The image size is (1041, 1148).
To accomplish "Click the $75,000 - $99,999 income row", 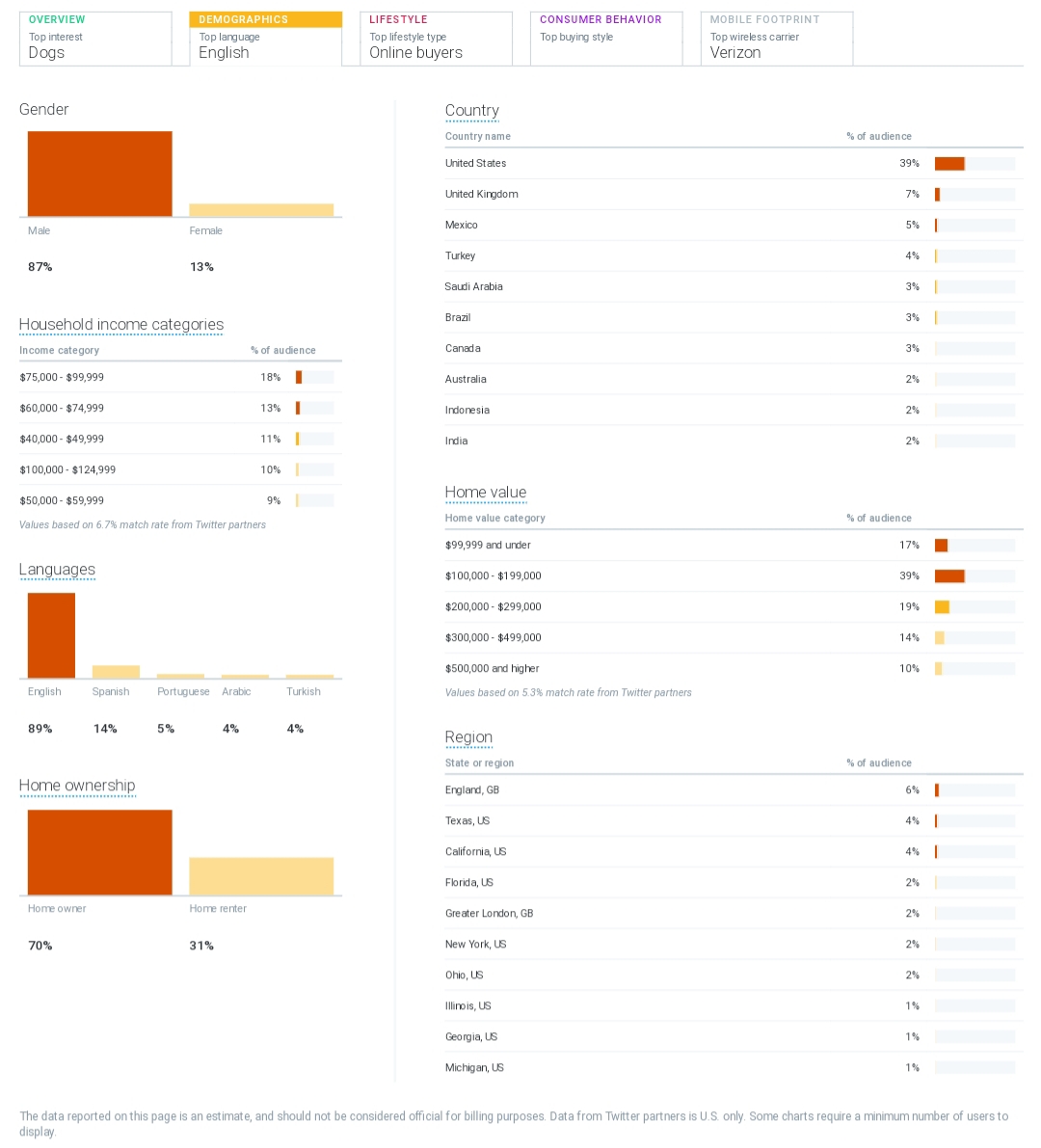I will 181,377.
